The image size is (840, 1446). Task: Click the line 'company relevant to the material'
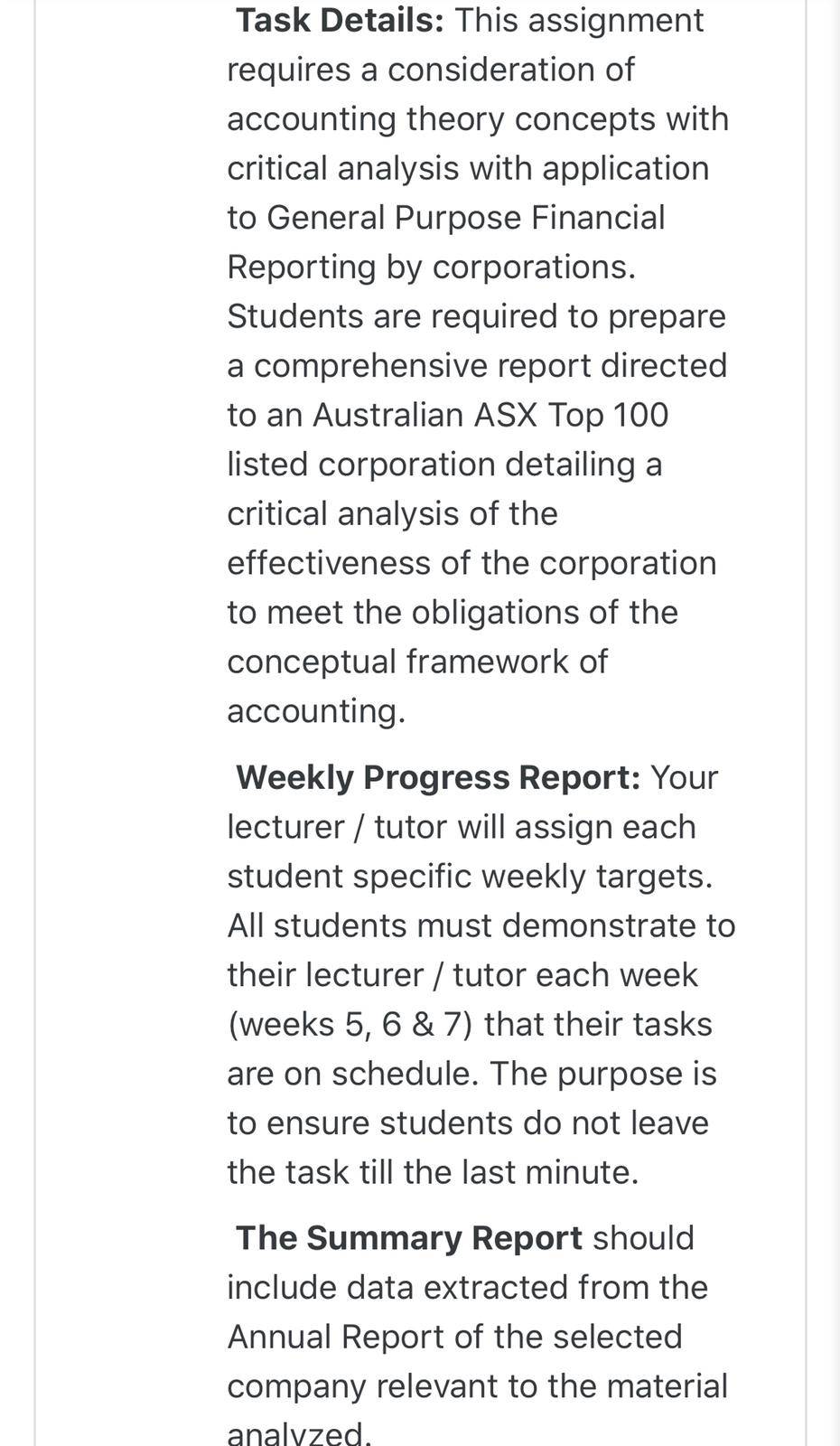[x=477, y=1386]
